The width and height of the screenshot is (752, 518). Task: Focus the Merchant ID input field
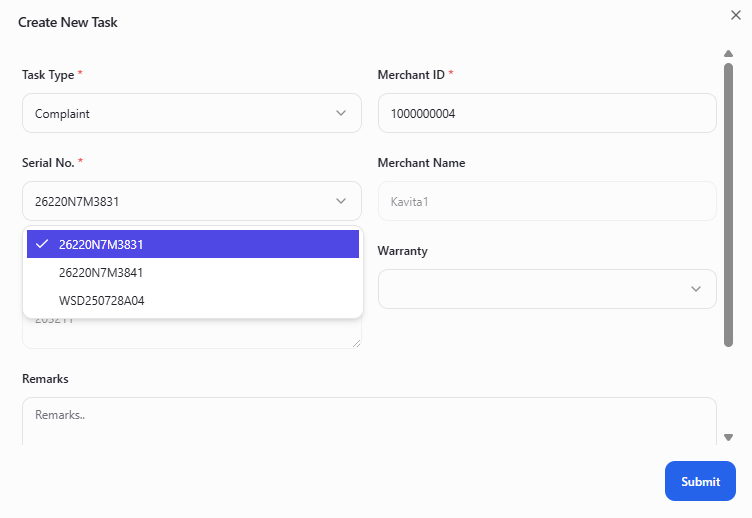pos(546,113)
